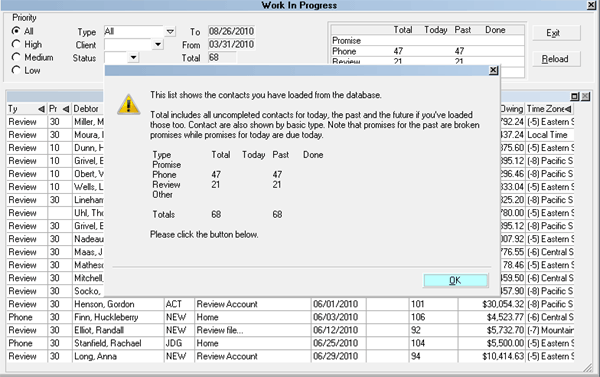Click the $4,523.77 owing amount

pos(505,317)
